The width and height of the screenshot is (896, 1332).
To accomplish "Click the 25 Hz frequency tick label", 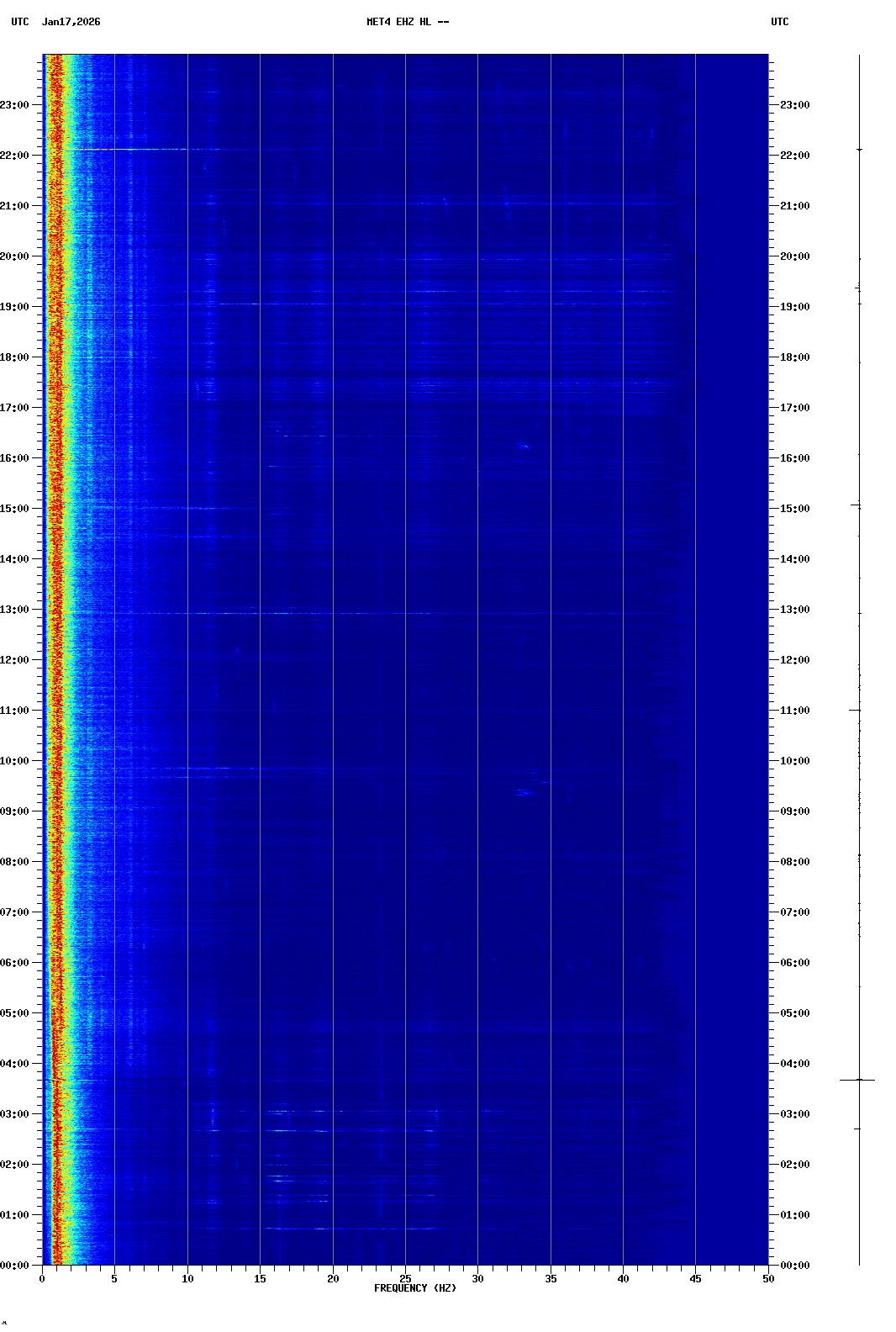I will click(x=405, y=1279).
